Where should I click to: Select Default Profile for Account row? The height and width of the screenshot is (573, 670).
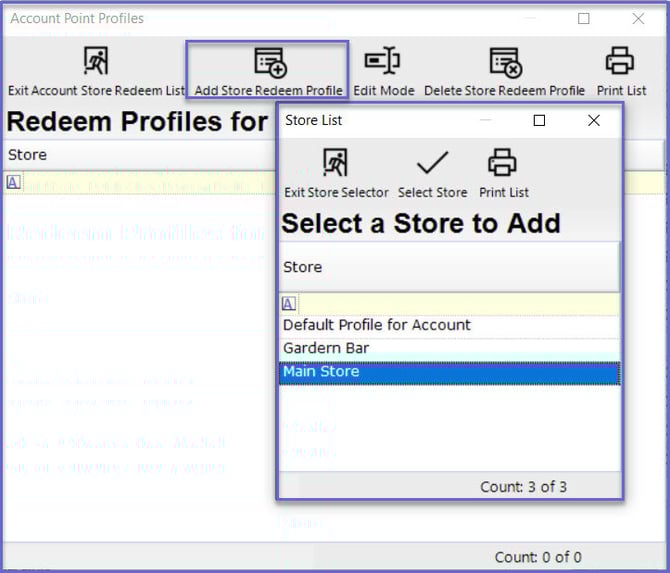(x=376, y=325)
